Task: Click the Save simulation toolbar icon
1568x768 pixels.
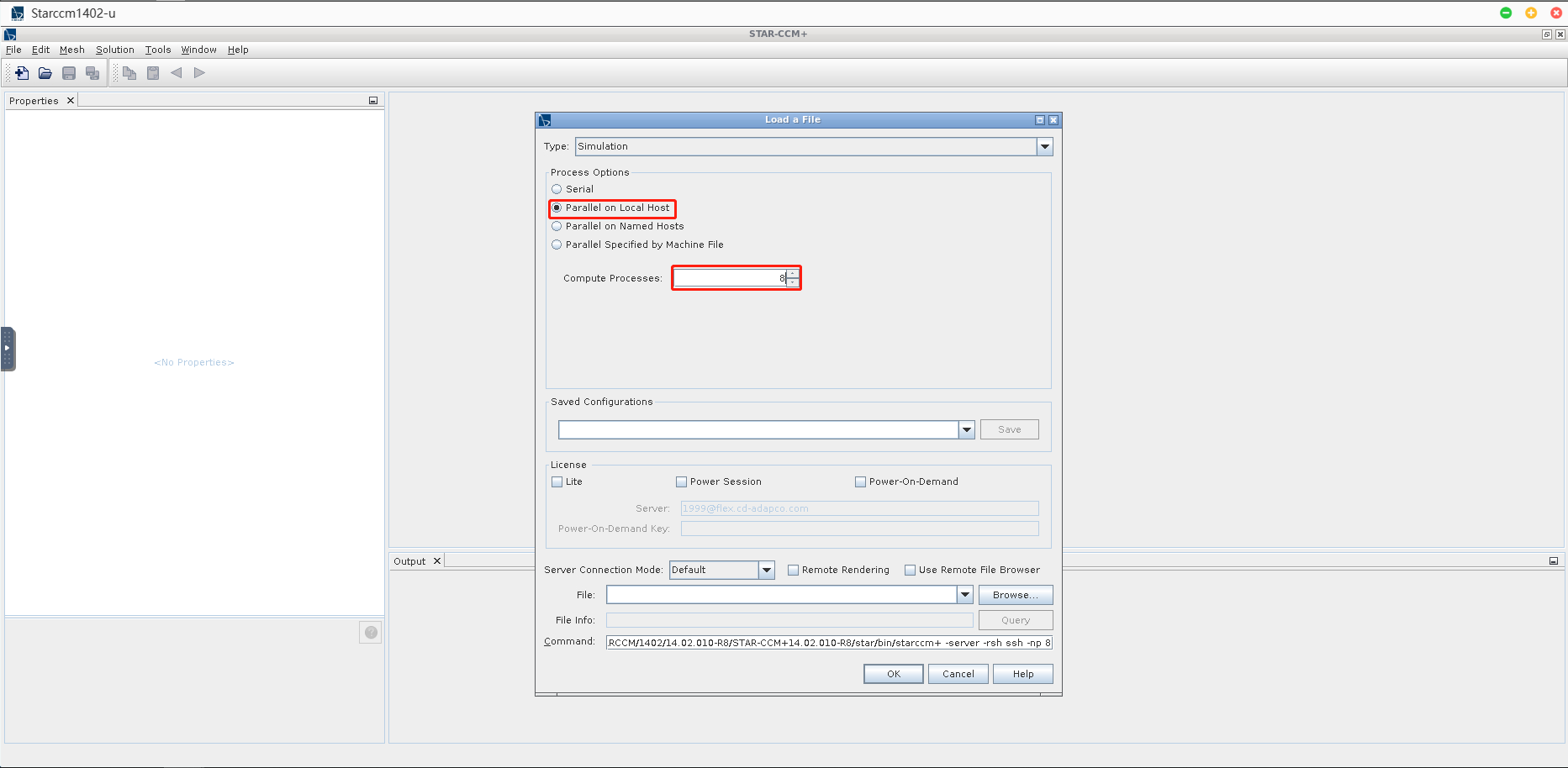Action: click(69, 73)
